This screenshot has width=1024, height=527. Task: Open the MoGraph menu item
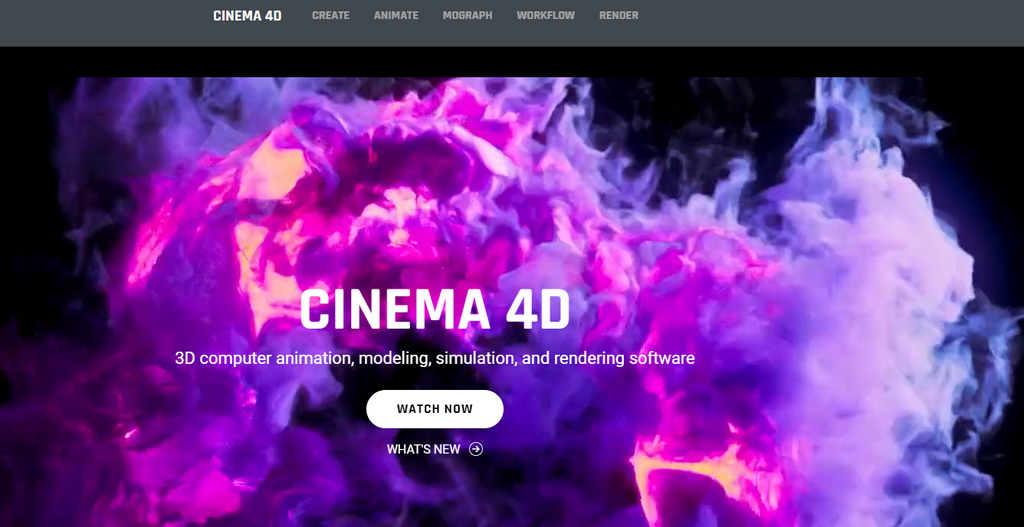(x=468, y=16)
